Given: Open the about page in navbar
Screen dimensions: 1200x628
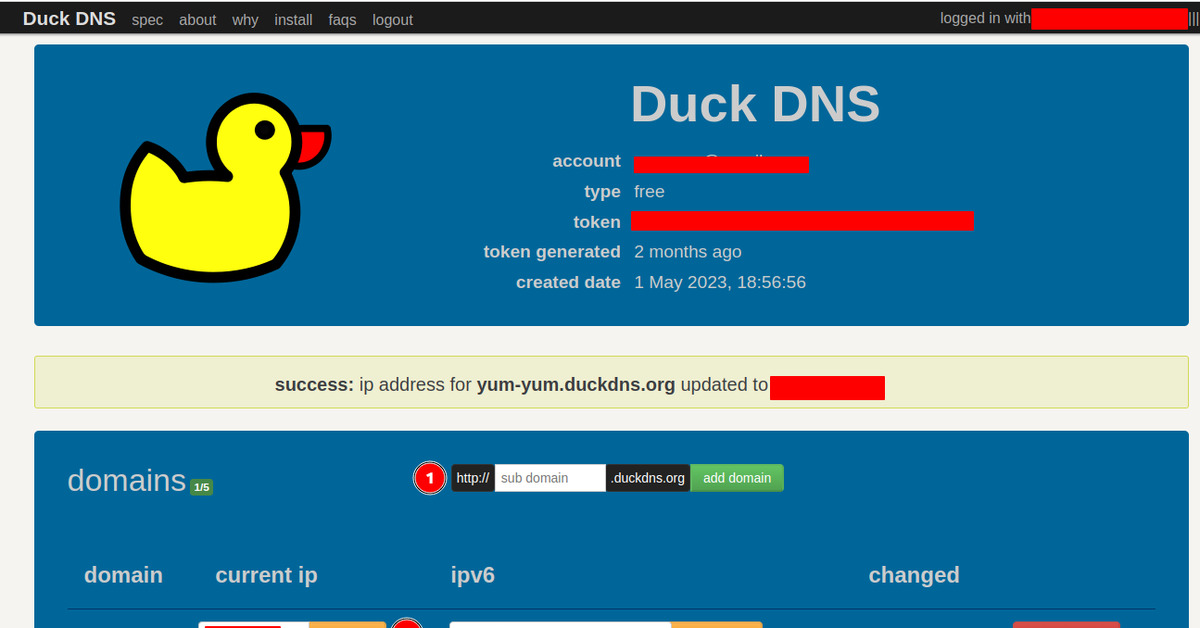Looking at the screenshot, I should point(197,20).
